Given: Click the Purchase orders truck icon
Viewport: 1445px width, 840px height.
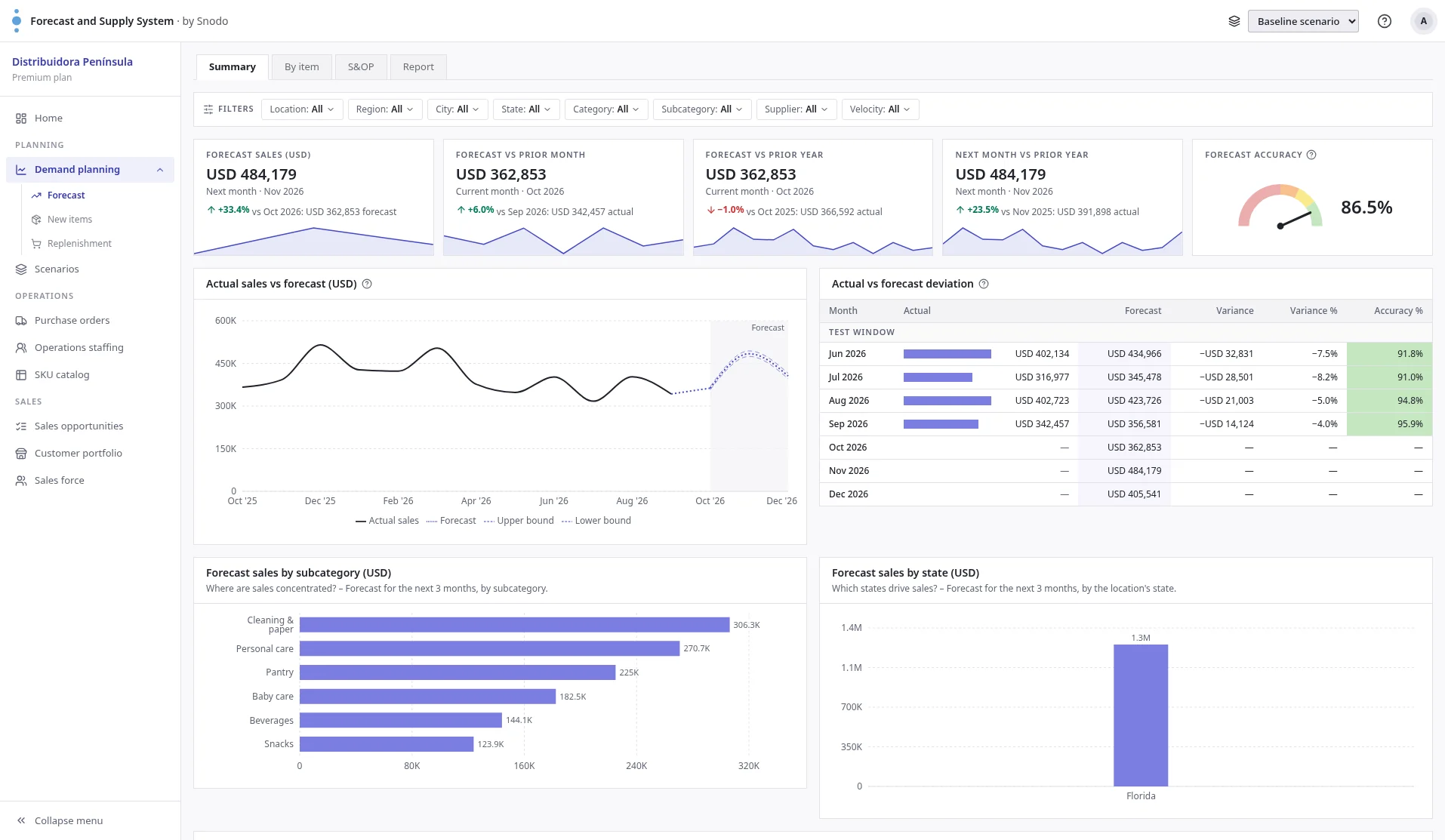Looking at the screenshot, I should click(x=21, y=321).
